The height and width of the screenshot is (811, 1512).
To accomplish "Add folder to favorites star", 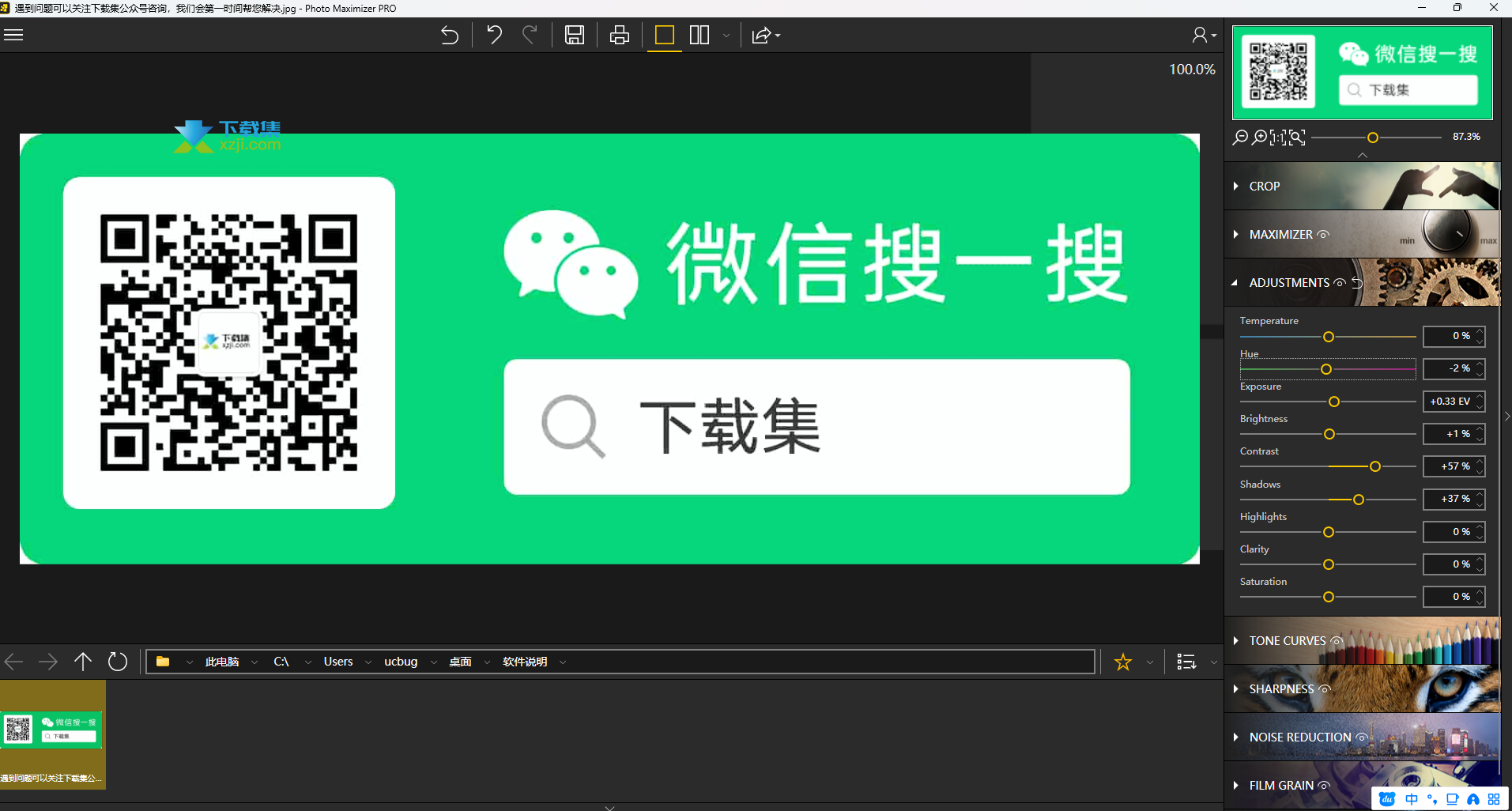I will (x=1123, y=662).
